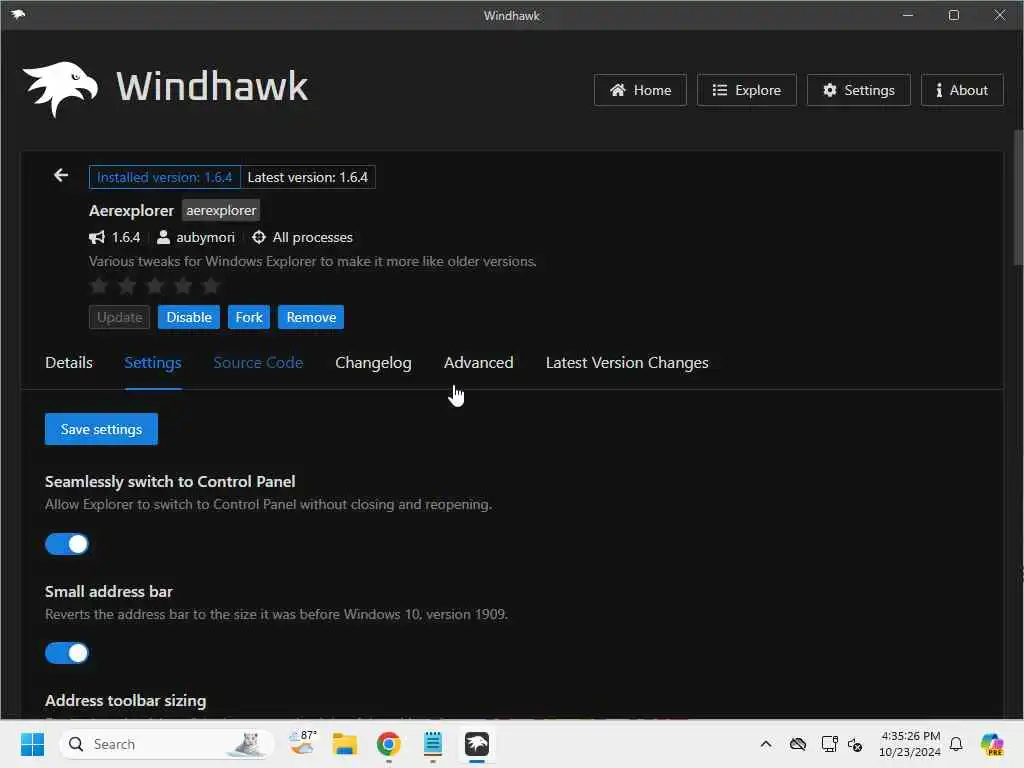Viewport: 1024px width, 768px height.
Task: Select Installed version: 1.6.4
Action: (x=165, y=177)
